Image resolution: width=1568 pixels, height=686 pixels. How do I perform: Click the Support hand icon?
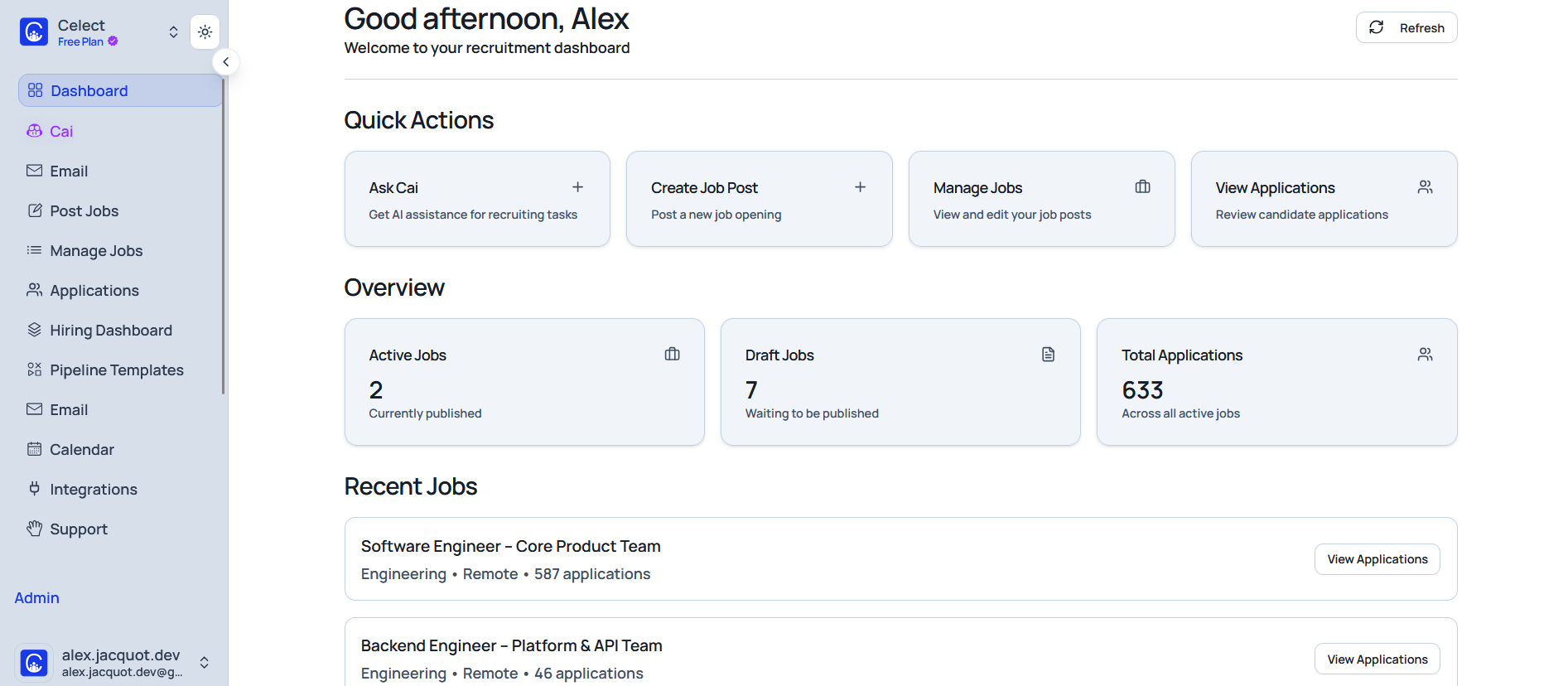34,529
